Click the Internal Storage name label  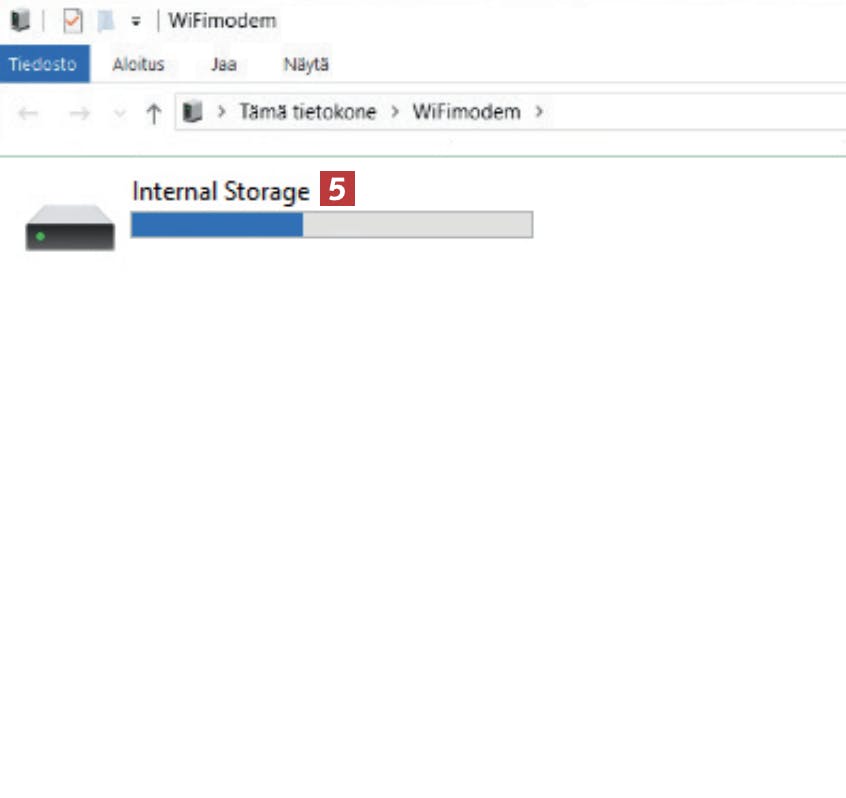click(x=220, y=191)
